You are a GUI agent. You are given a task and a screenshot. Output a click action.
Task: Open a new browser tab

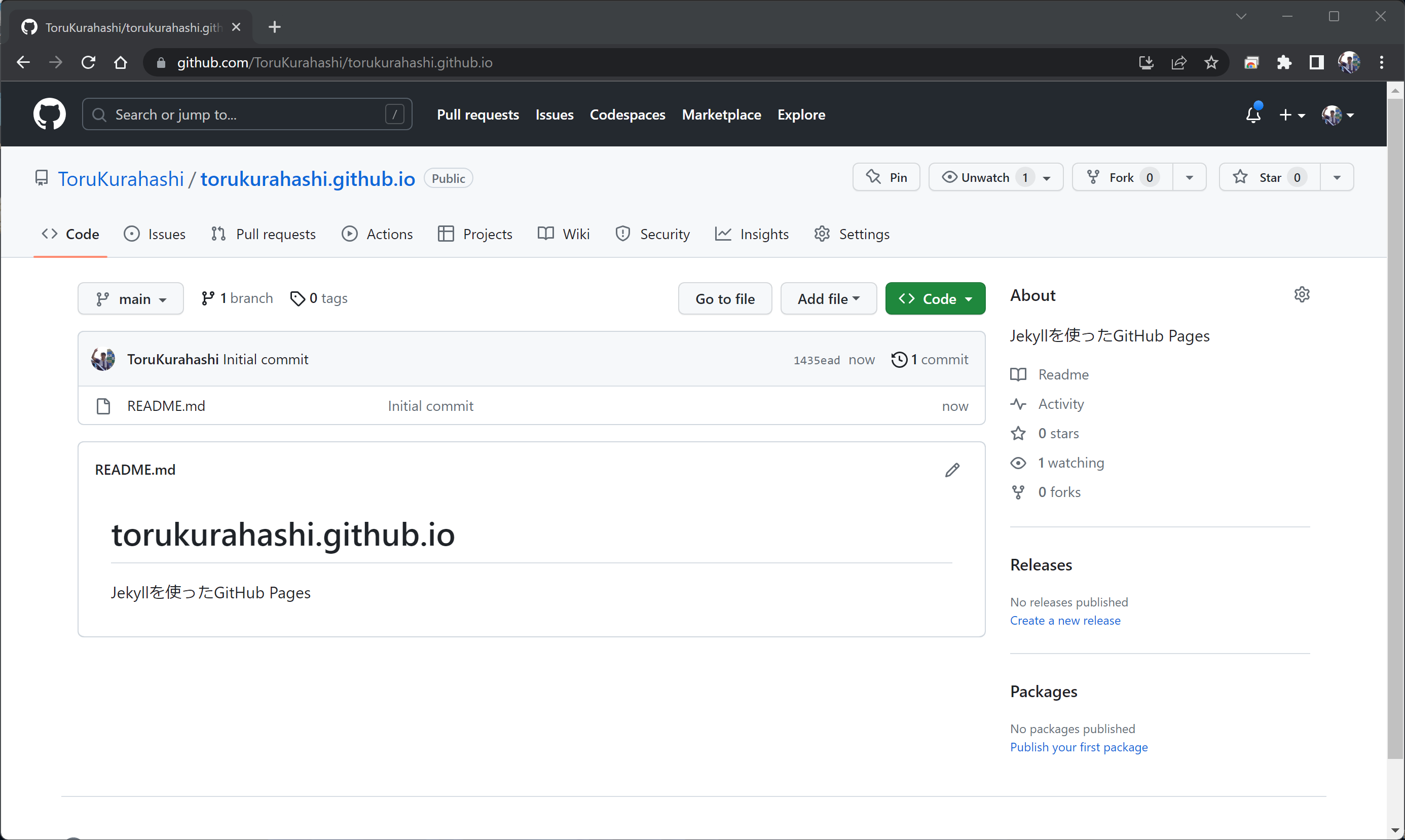click(275, 27)
